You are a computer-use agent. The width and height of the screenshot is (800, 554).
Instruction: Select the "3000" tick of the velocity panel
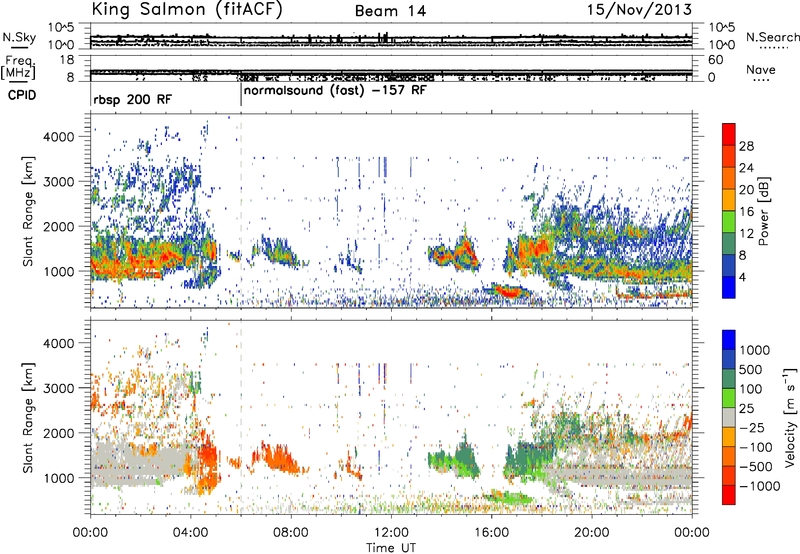click(x=58, y=388)
